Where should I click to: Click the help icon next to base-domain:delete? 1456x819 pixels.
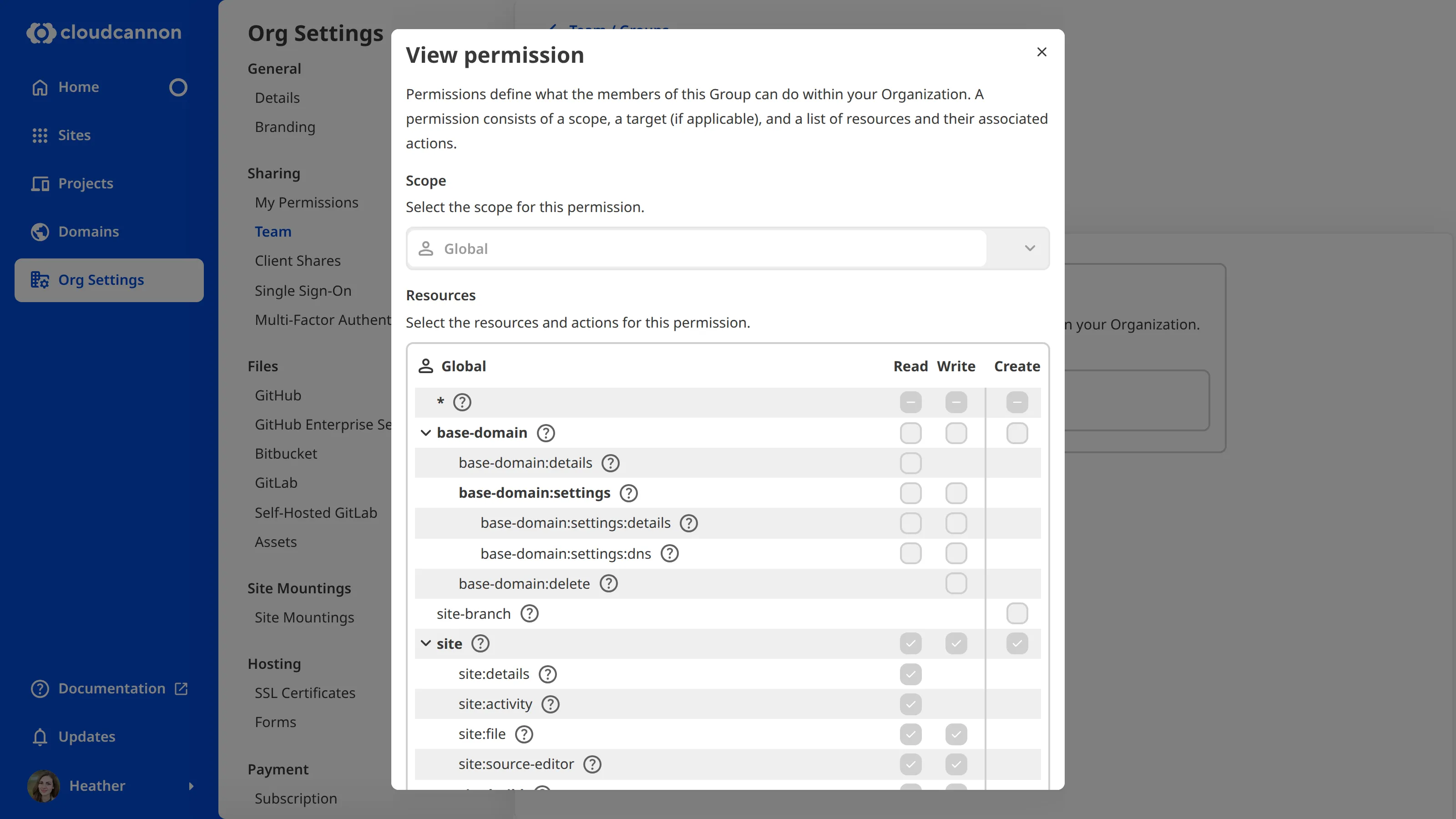[608, 583]
